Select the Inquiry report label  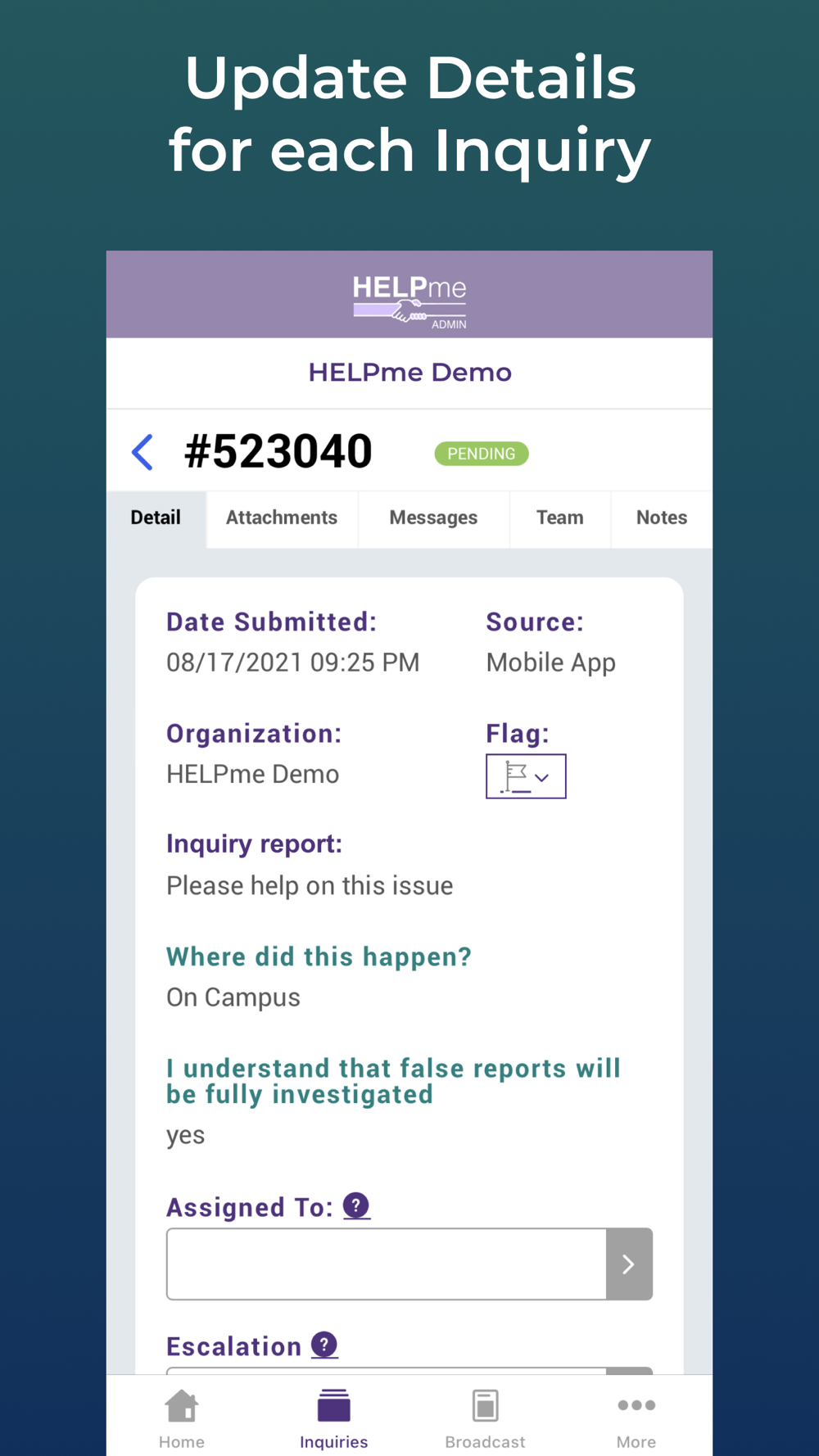(254, 843)
